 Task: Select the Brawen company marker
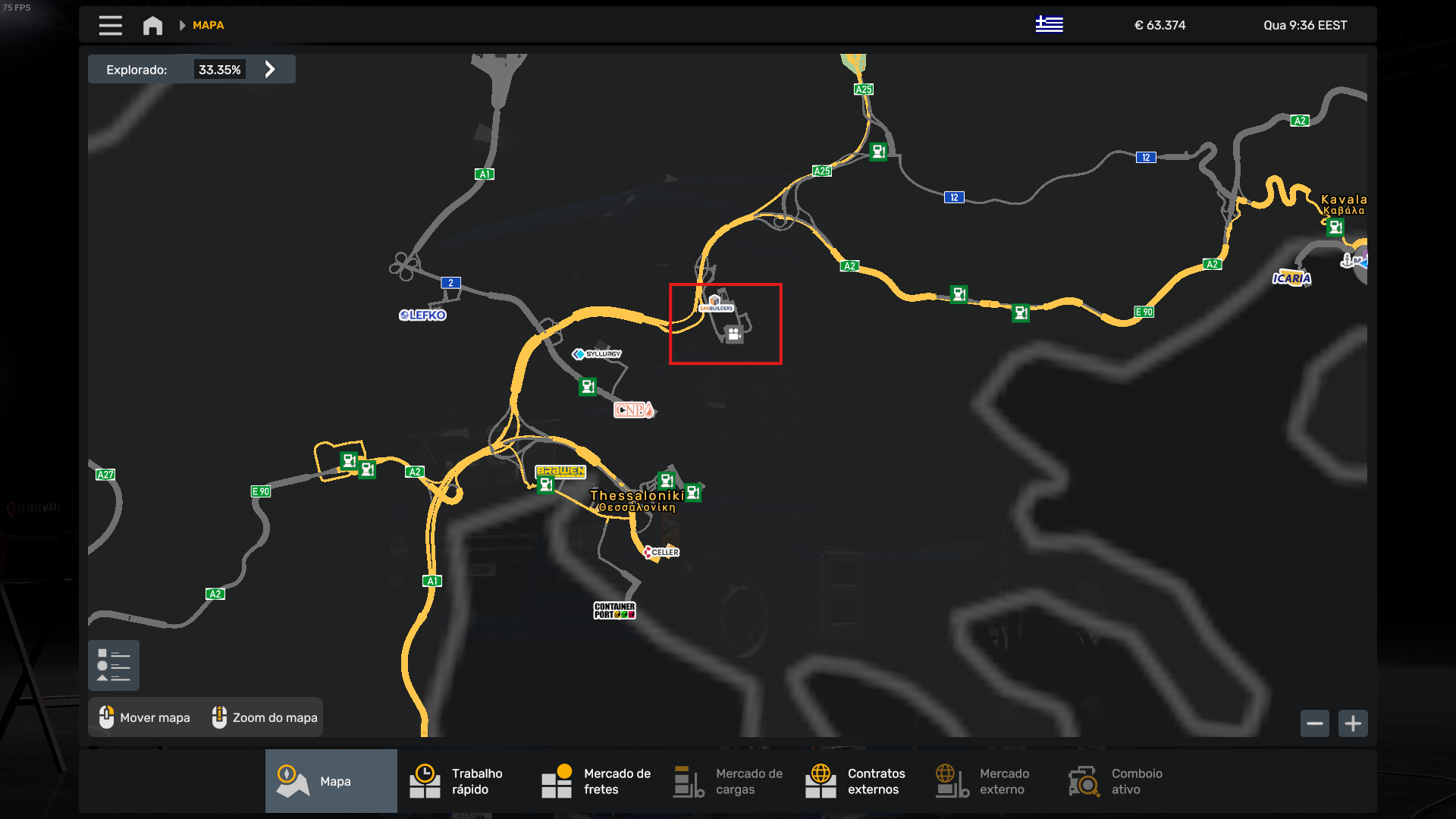560,471
